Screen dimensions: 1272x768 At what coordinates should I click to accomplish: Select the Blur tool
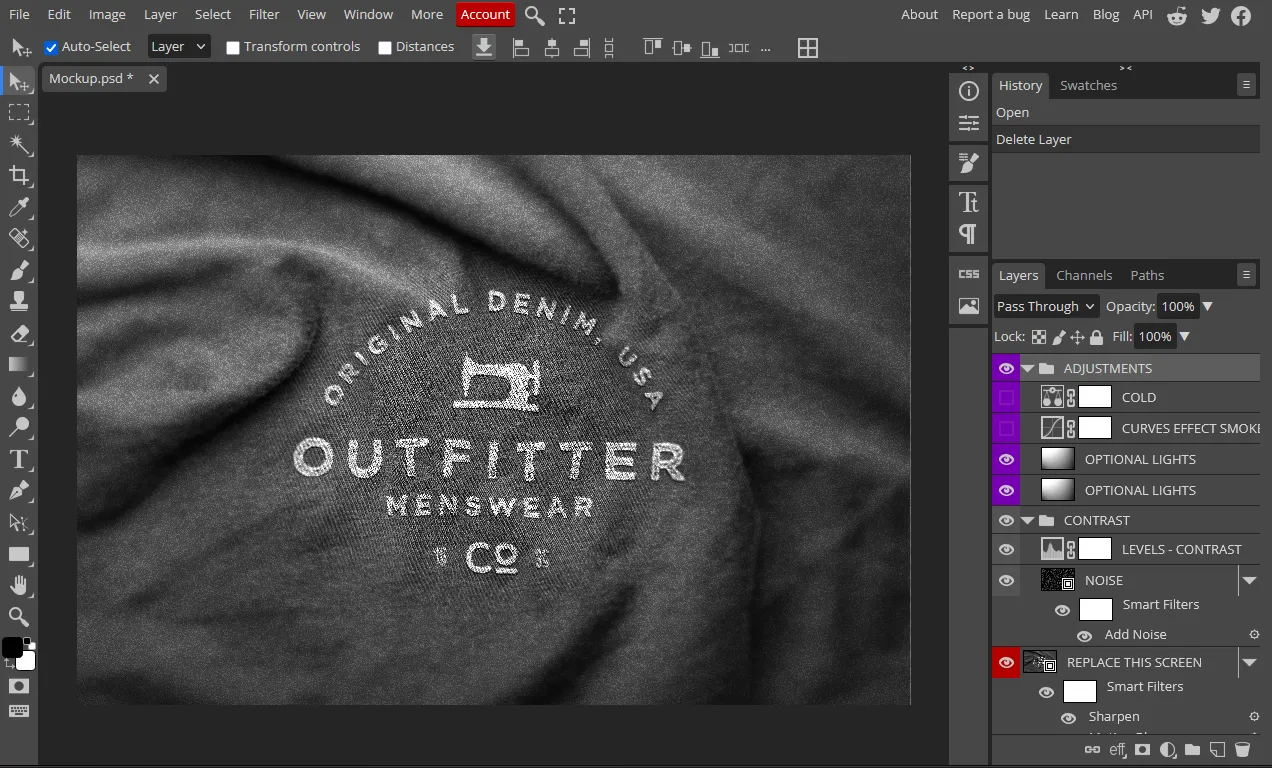[x=19, y=396]
